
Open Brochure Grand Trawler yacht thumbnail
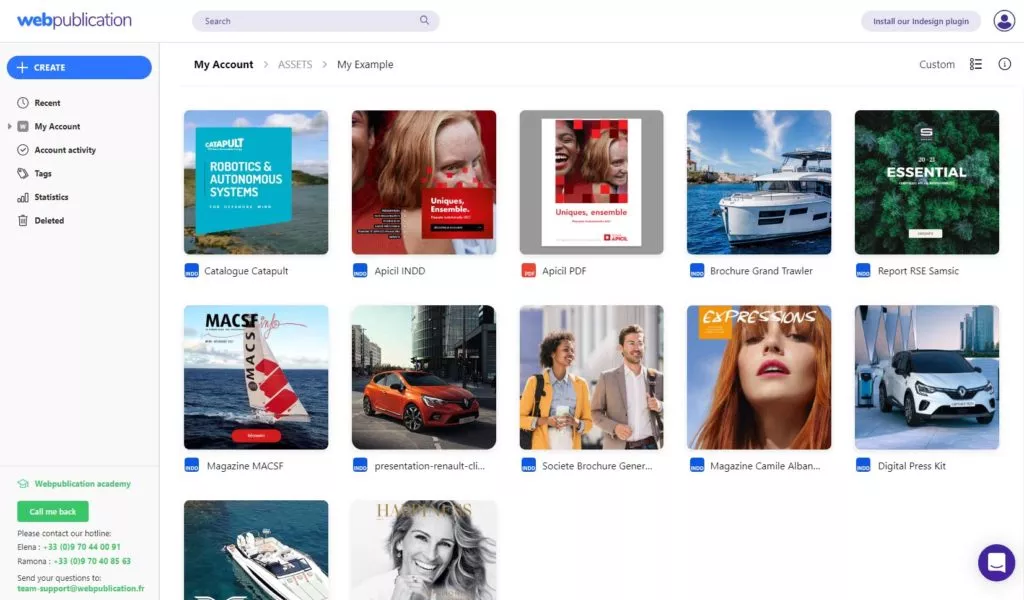[759, 182]
